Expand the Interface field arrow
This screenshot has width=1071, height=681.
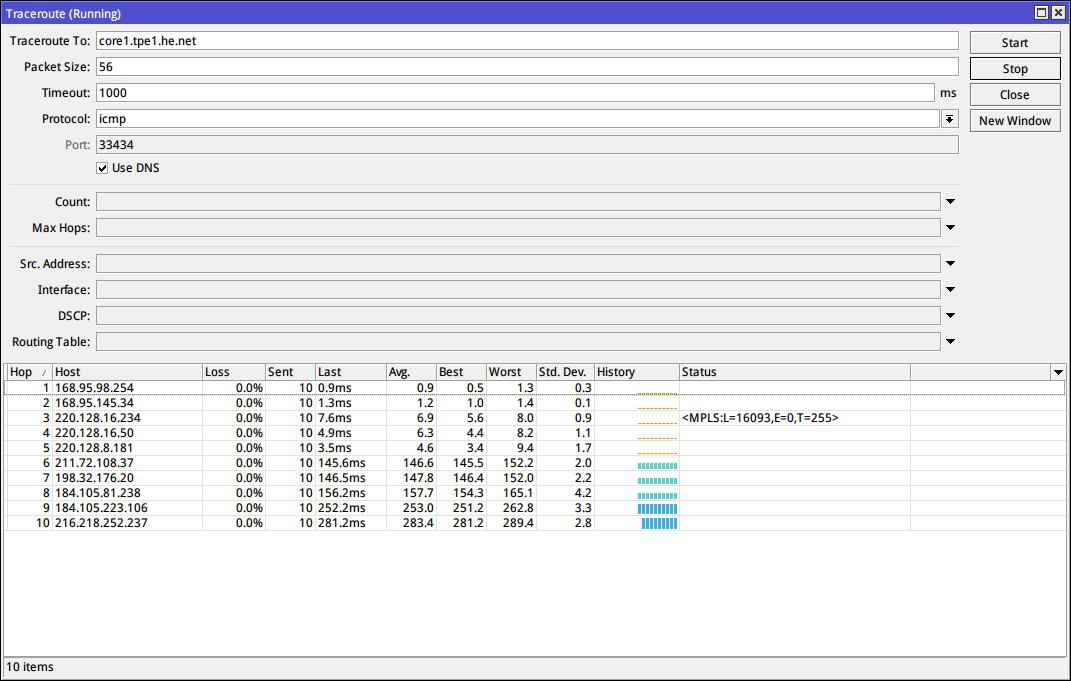click(950, 290)
